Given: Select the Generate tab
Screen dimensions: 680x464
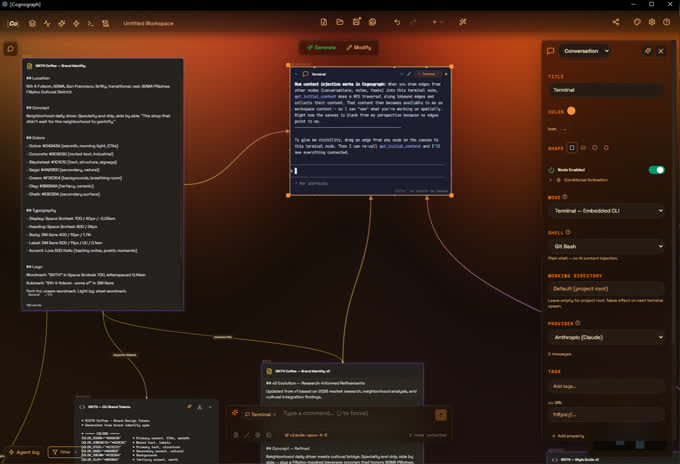Looking at the screenshot, I should click(321, 47).
